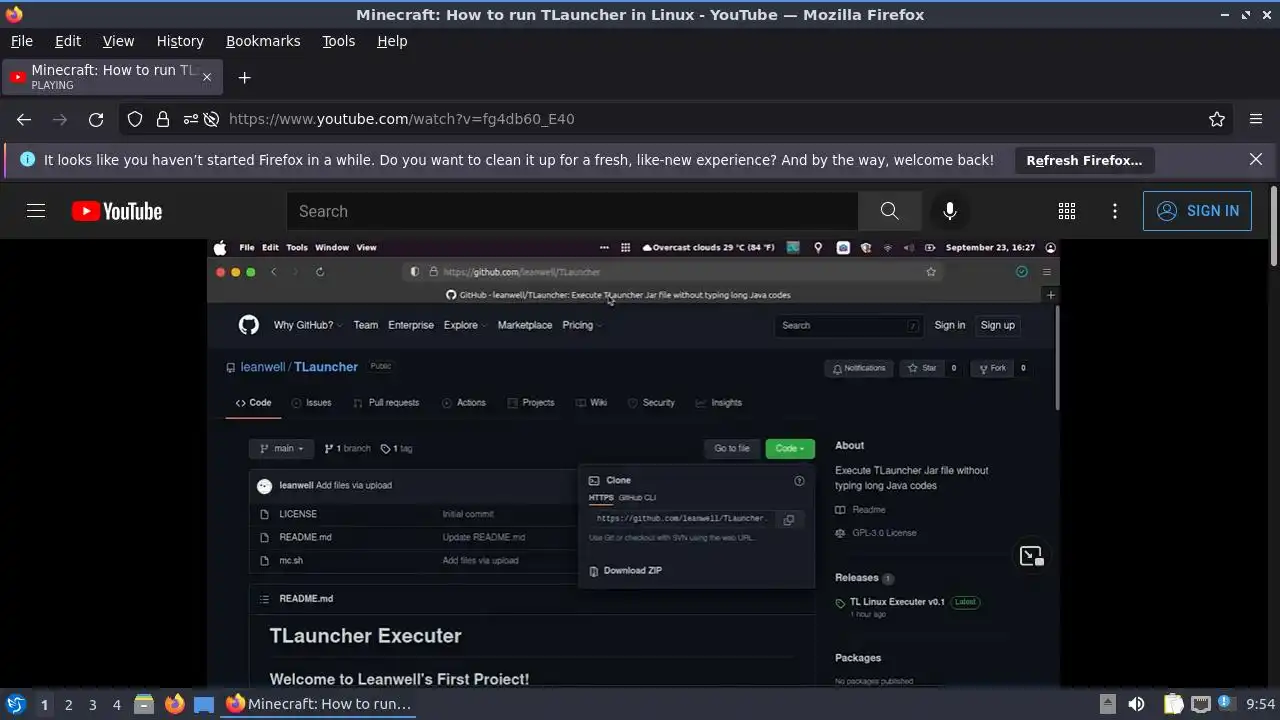Image resolution: width=1280 pixels, height=720 pixels.
Task: Click the forward navigation arrow
Action: point(60,119)
